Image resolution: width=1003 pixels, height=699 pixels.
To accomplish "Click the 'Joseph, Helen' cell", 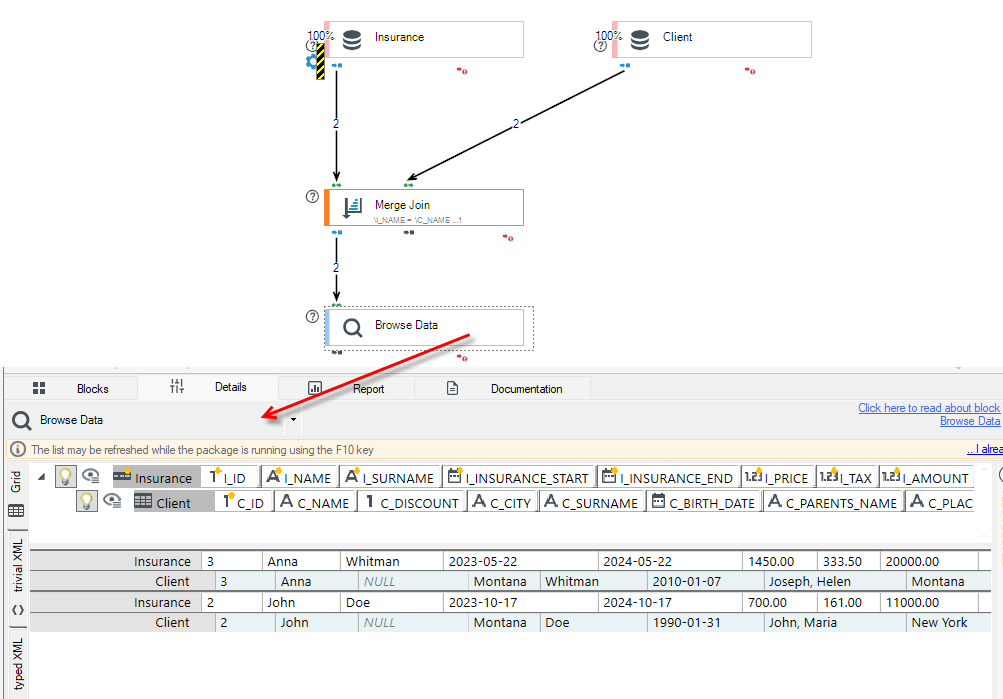I will [835, 581].
